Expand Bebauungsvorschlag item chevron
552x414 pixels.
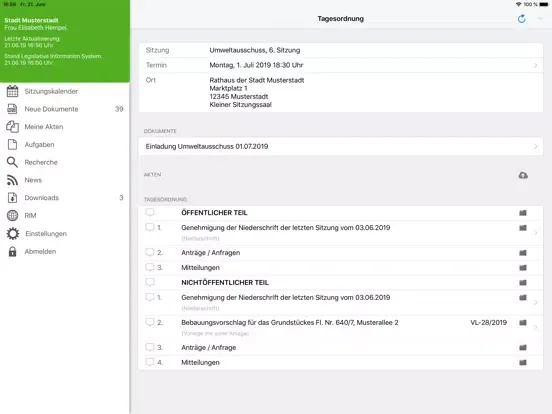(x=536, y=327)
